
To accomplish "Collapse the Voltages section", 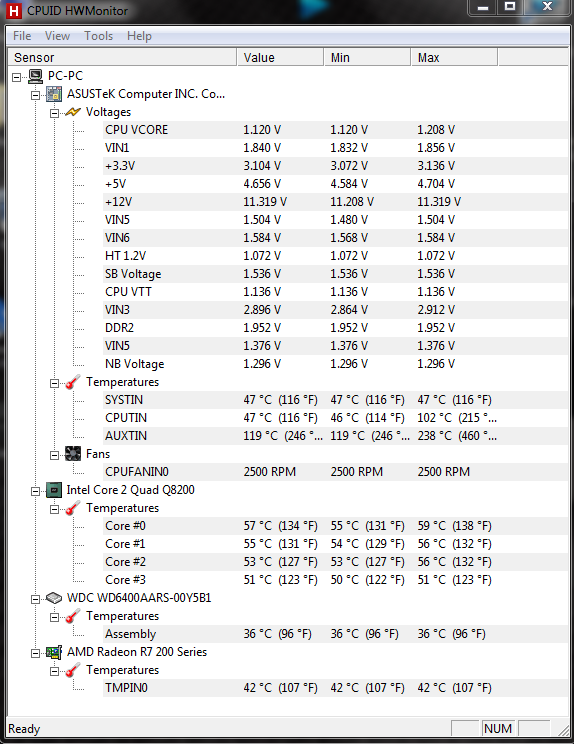I will [x=55, y=113].
